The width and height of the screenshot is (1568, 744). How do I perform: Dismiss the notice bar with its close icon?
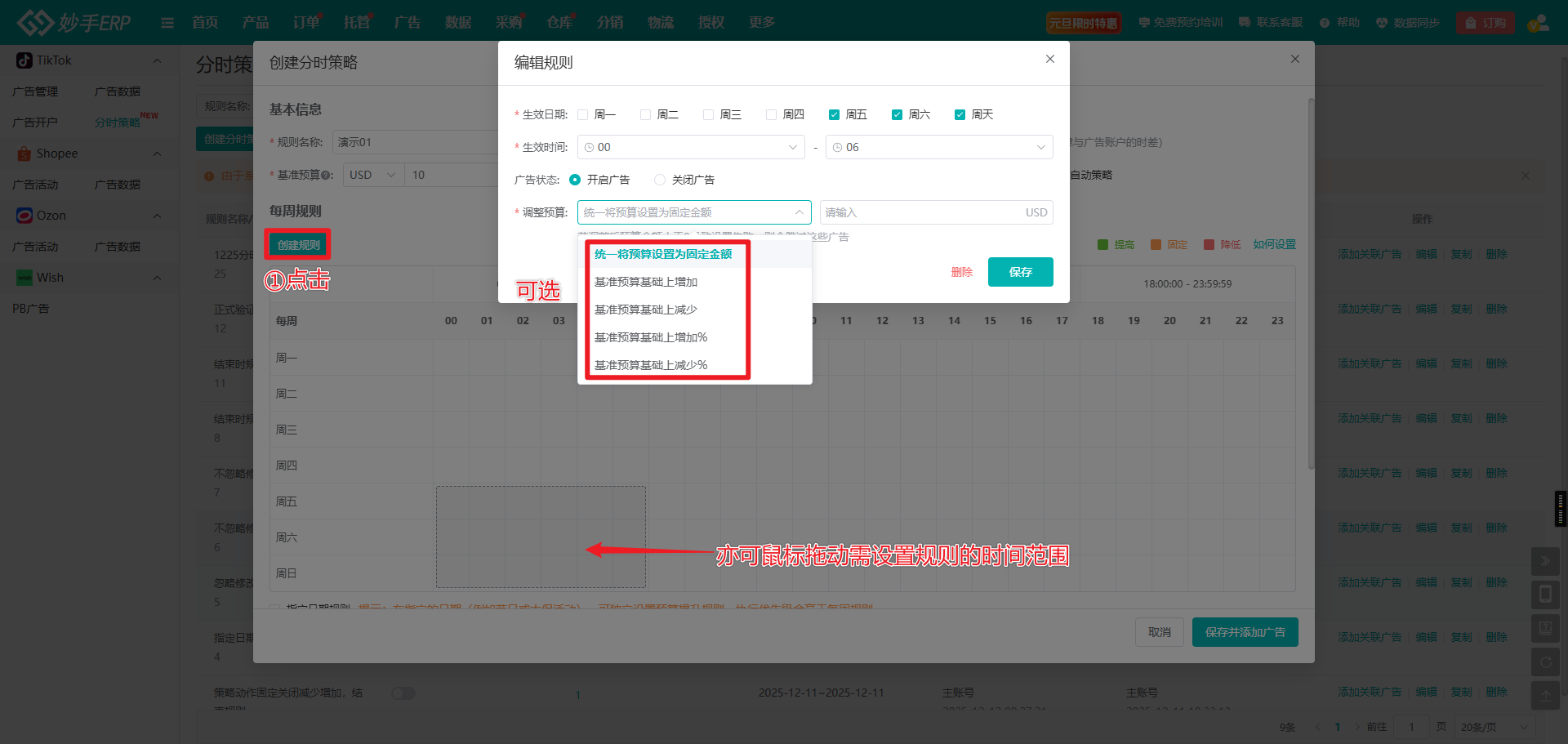(x=1526, y=176)
